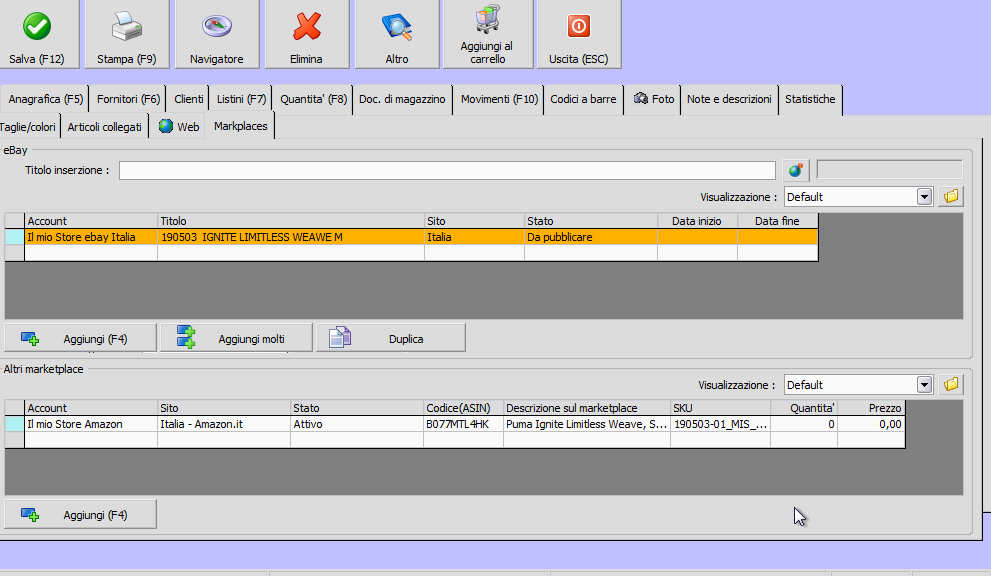The width and height of the screenshot is (991, 576).
Task: Open the Altri marketplace Visualizzazione dropdown
Action: (924, 385)
